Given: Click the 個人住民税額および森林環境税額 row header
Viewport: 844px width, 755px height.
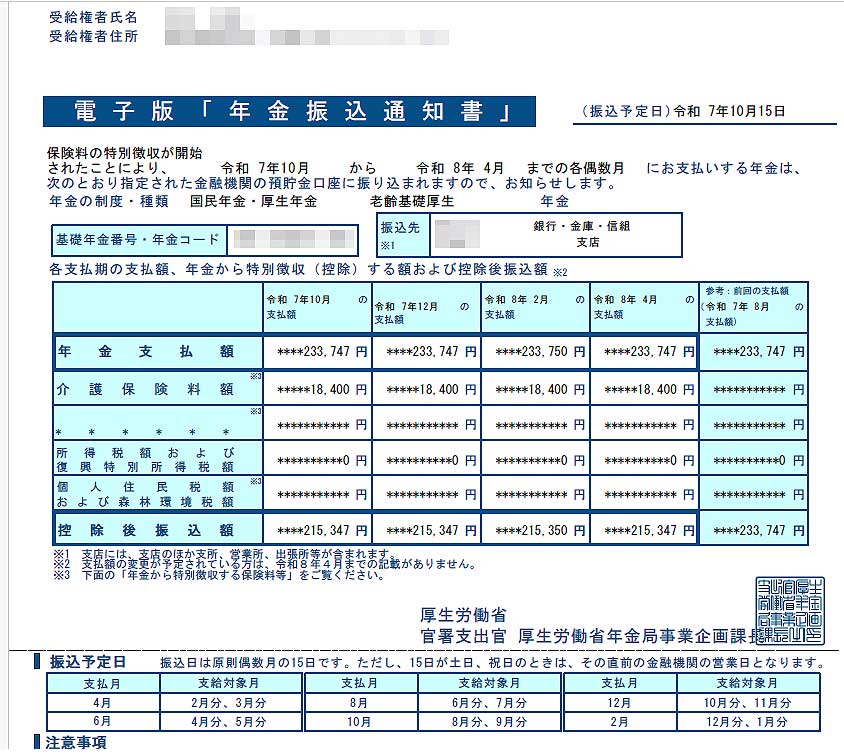Looking at the screenshot, I should point(157,494).
